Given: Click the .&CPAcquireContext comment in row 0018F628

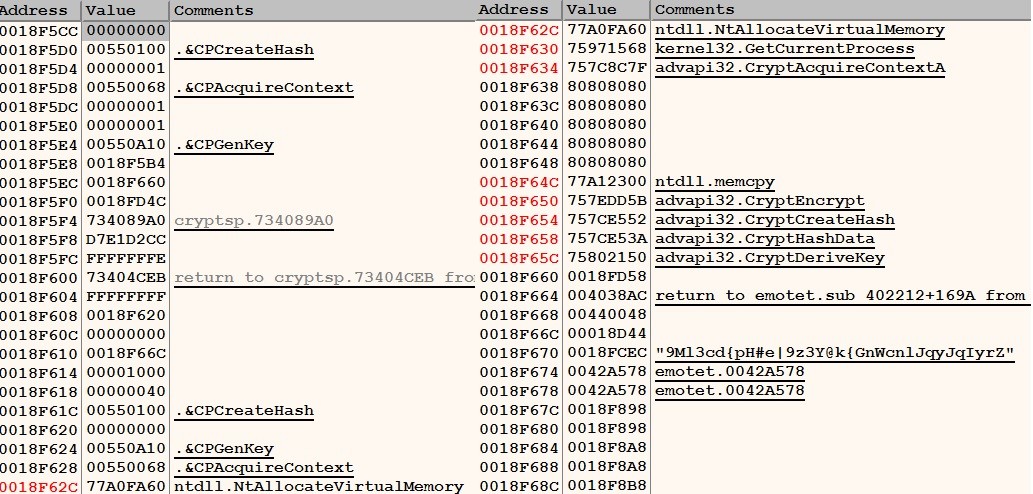Looking at the screenshot, I should [264, 468].
